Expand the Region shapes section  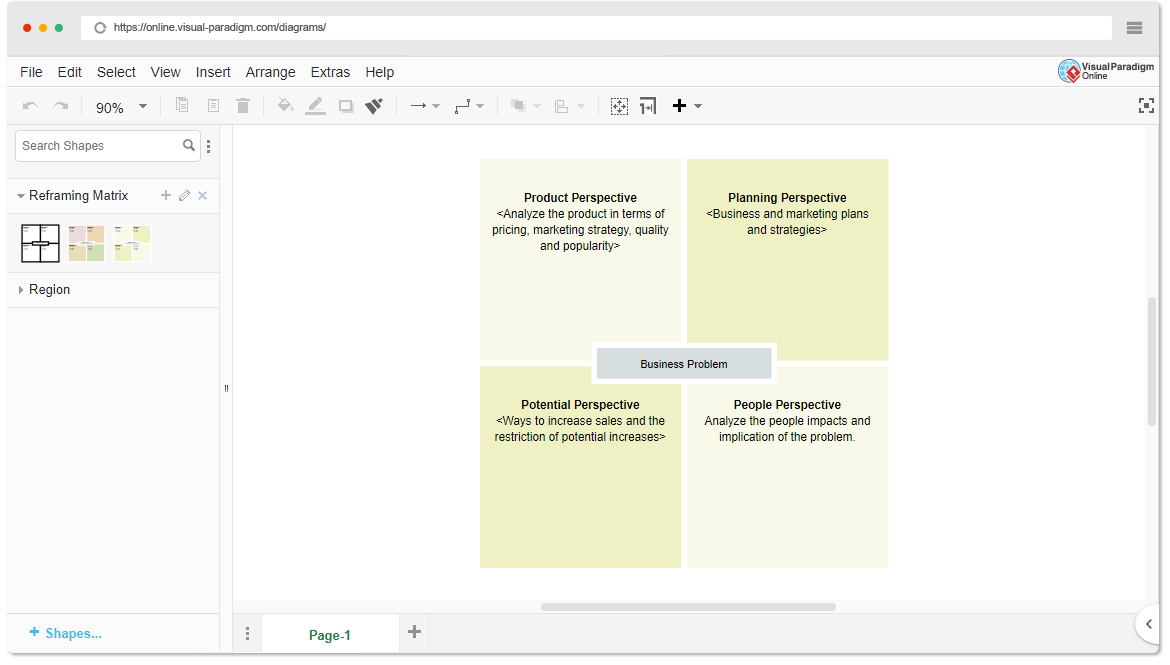(21, 290)
